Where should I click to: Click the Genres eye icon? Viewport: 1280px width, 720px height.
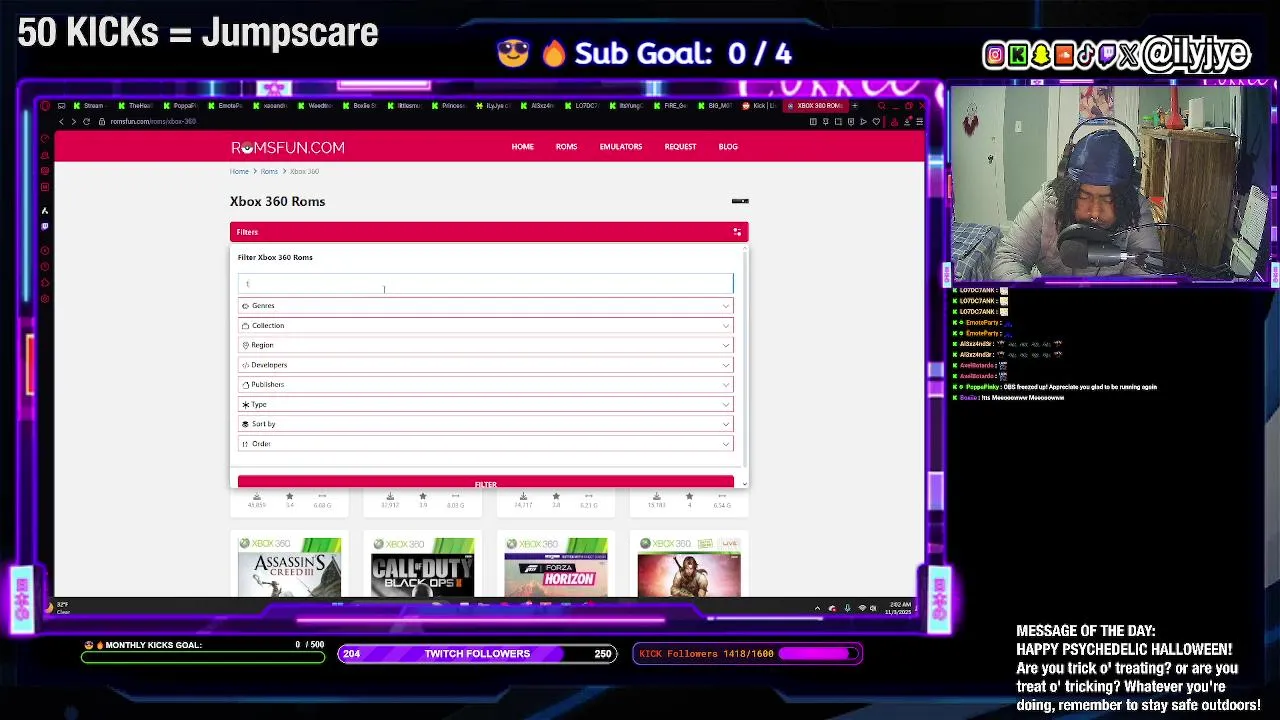(x=245, y=306)
